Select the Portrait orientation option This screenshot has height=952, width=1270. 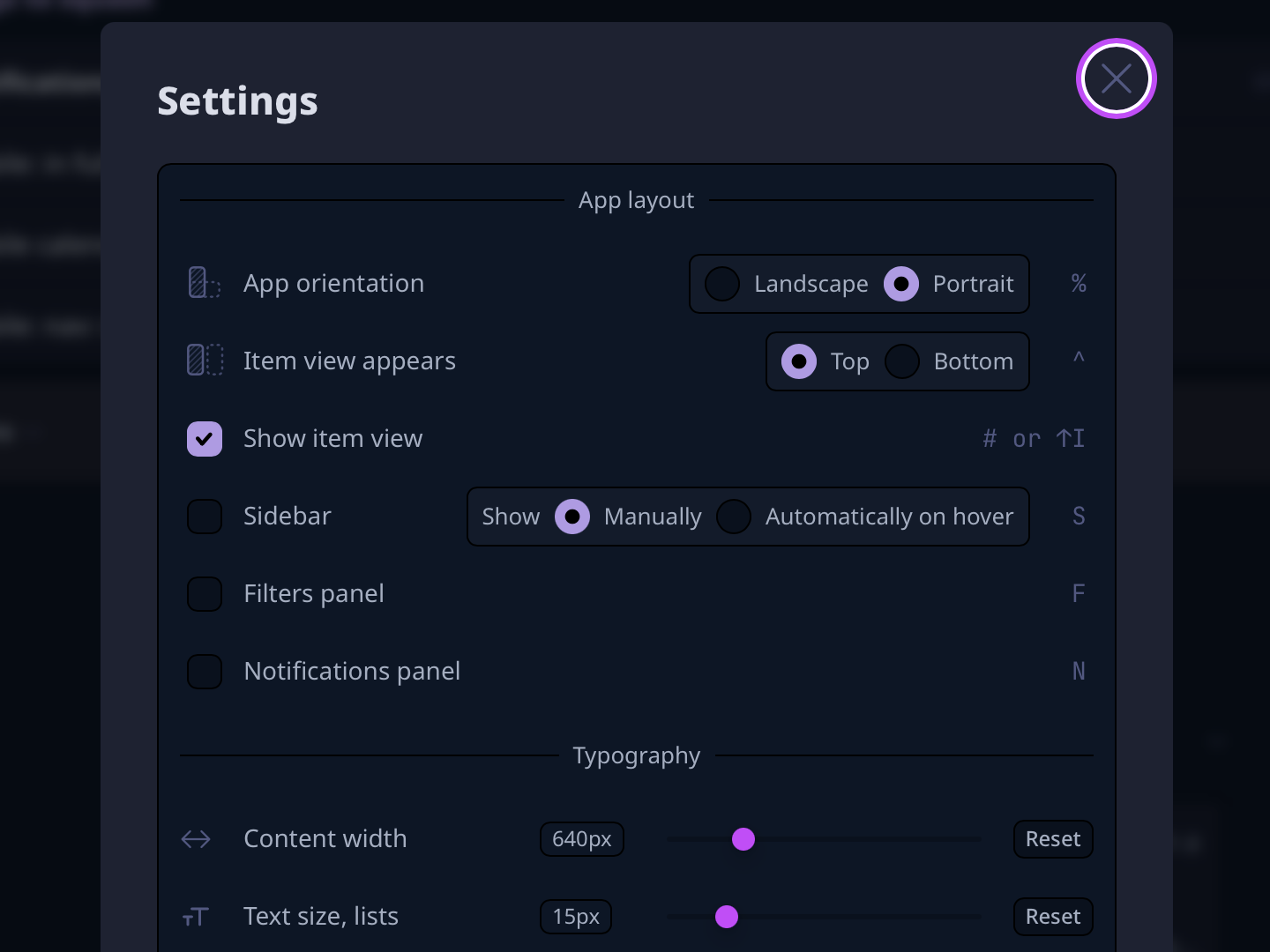pos(901,284)
